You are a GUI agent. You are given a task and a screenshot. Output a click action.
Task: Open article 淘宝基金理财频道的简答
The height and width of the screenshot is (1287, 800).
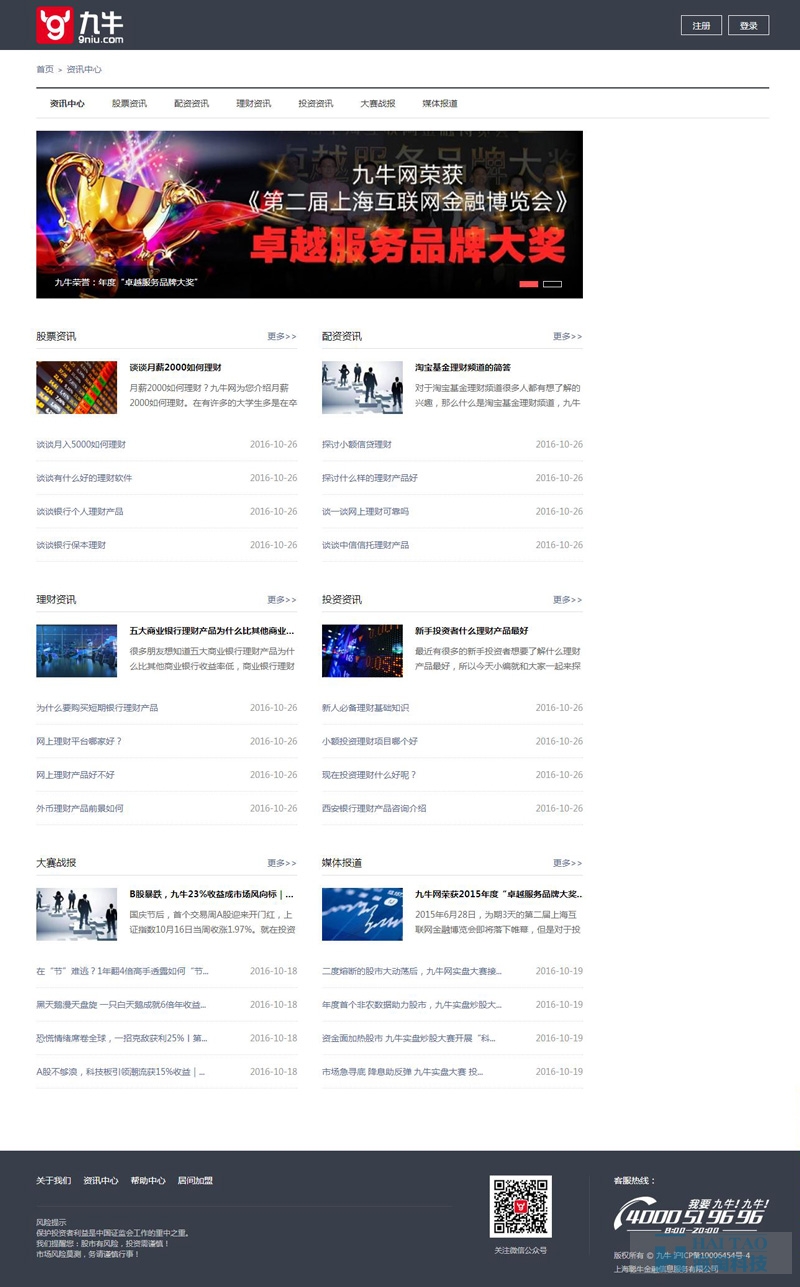(463, 368)
